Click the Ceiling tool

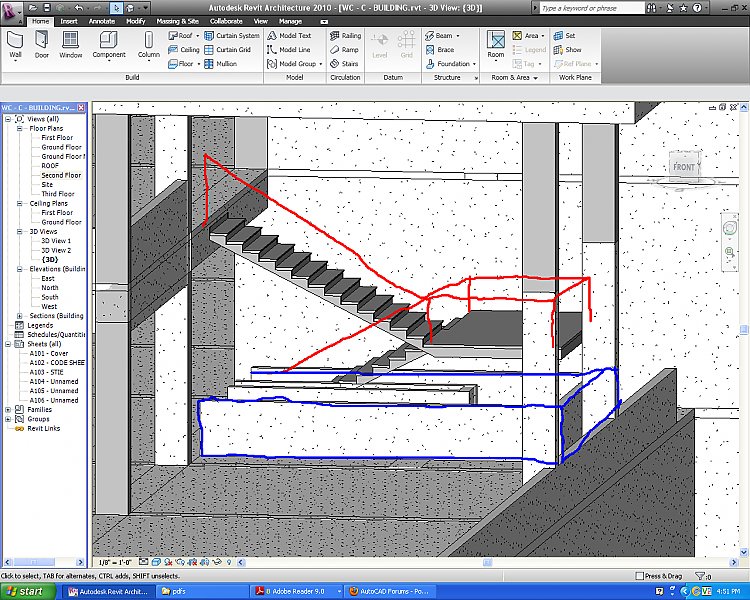click(x=184, y=50)
